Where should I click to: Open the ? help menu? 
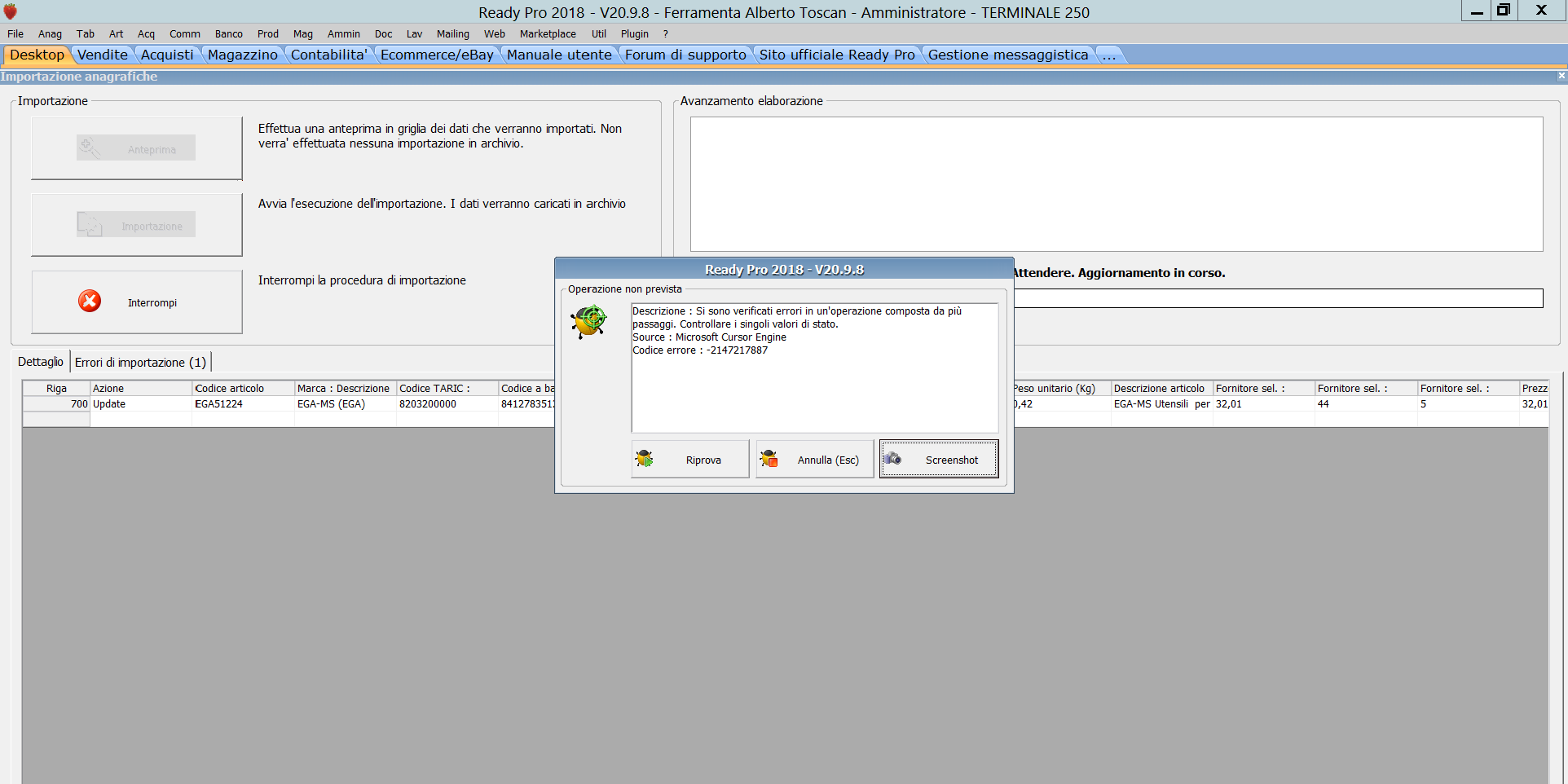666,34
